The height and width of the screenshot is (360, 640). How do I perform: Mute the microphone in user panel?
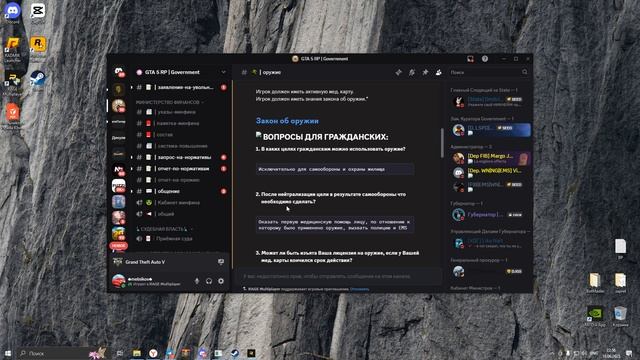point(197,281)
